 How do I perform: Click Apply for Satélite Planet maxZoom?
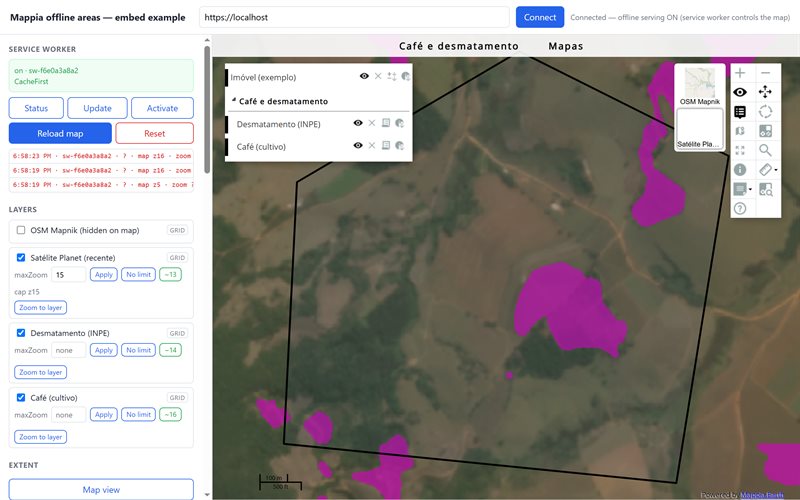click(104, 274)
